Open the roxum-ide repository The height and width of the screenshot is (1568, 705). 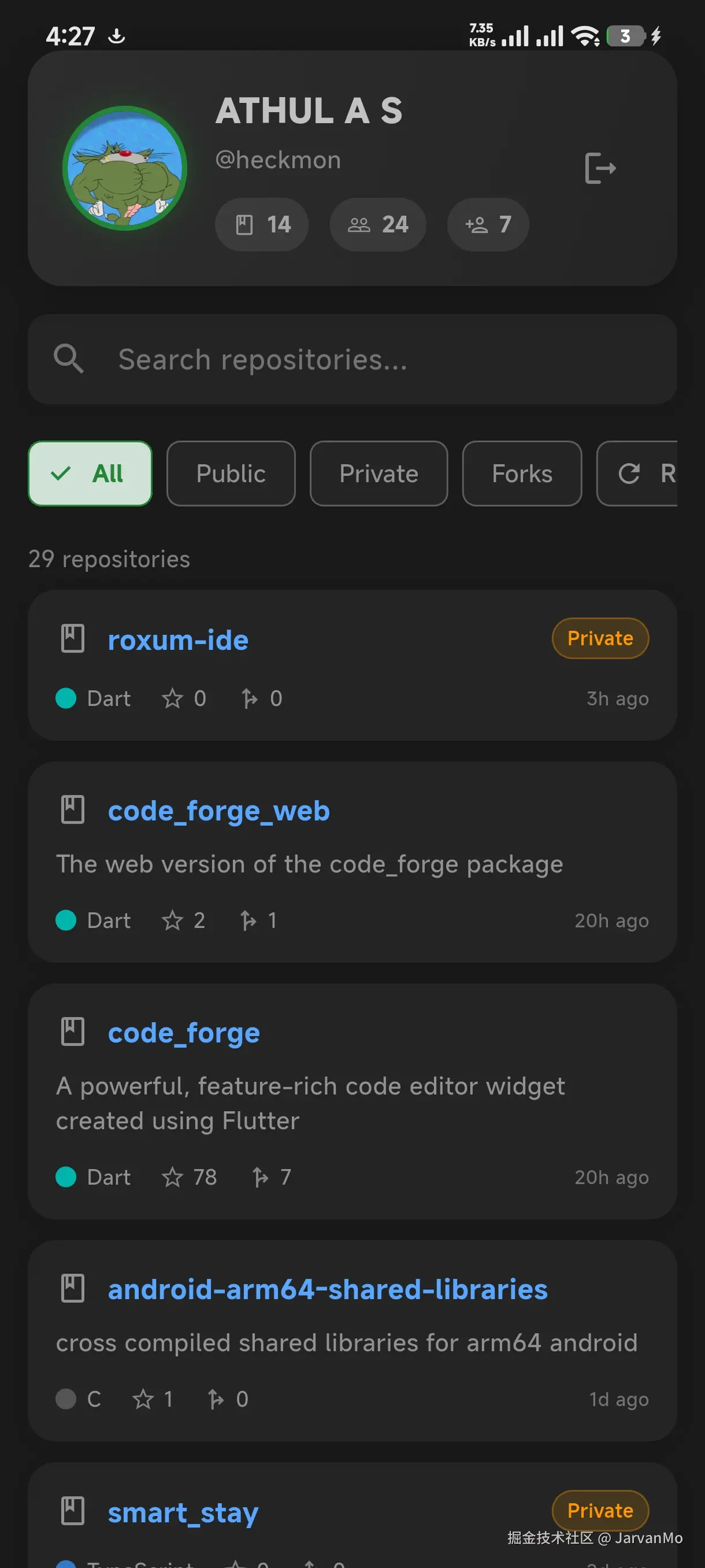pyautogui.click(x=178, y=641)
